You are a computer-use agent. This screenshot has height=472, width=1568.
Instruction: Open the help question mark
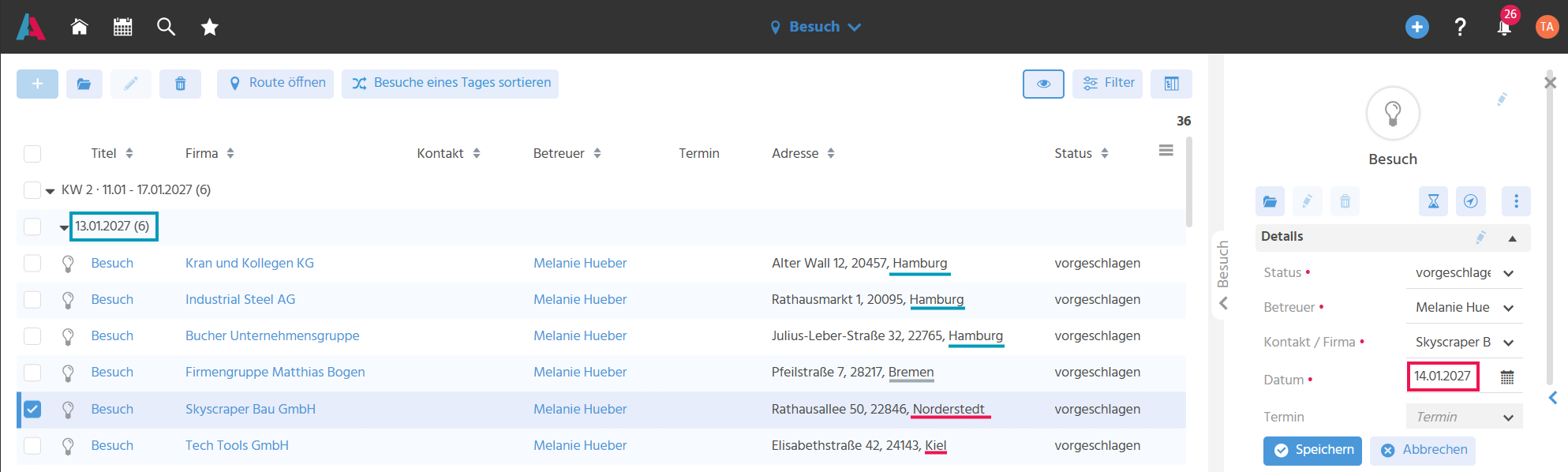1461,27
